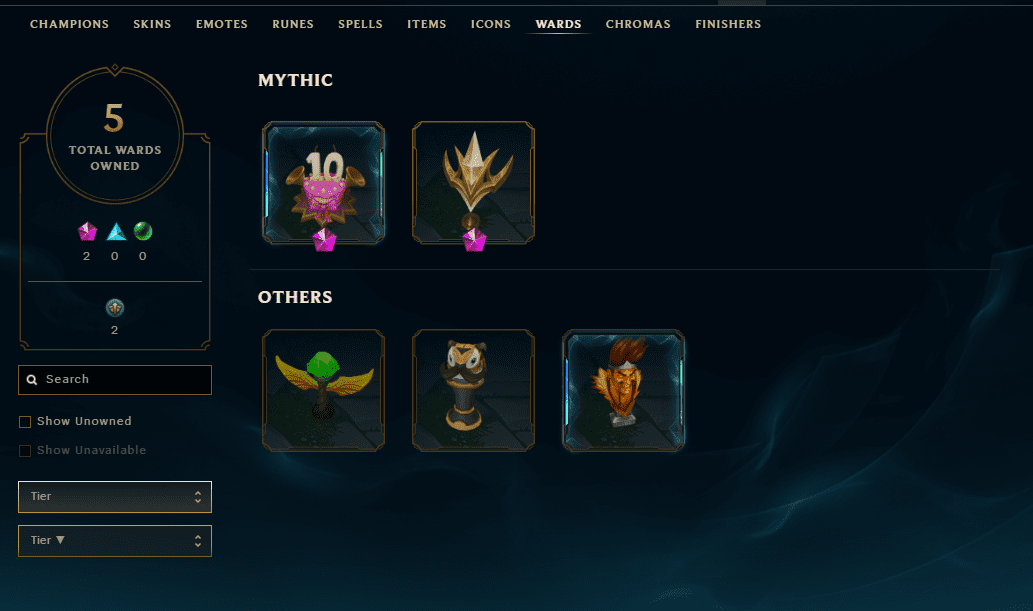This screenshot has width=1033, height=611.
Task: Pick the mustache tiger ward skin
Action: tap(473, 390)
